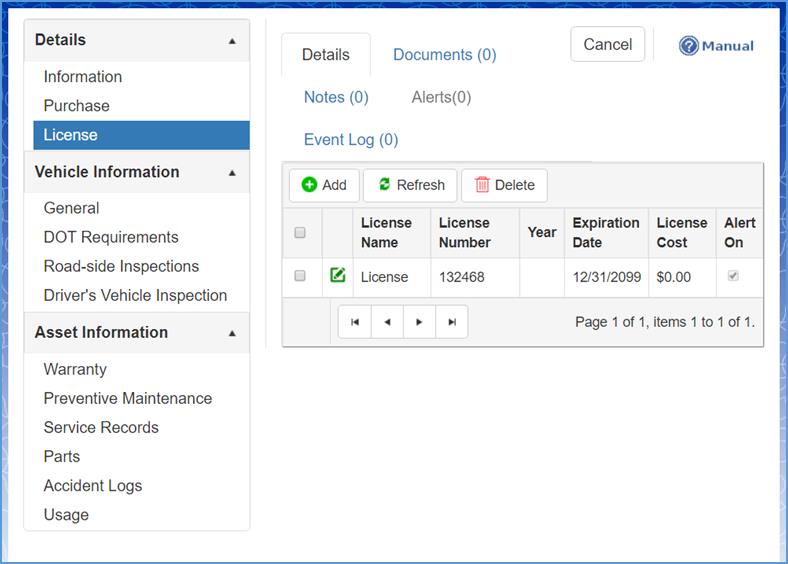Collapse the Vehicle Information section

pyautogui.click(x=232, y=173)
